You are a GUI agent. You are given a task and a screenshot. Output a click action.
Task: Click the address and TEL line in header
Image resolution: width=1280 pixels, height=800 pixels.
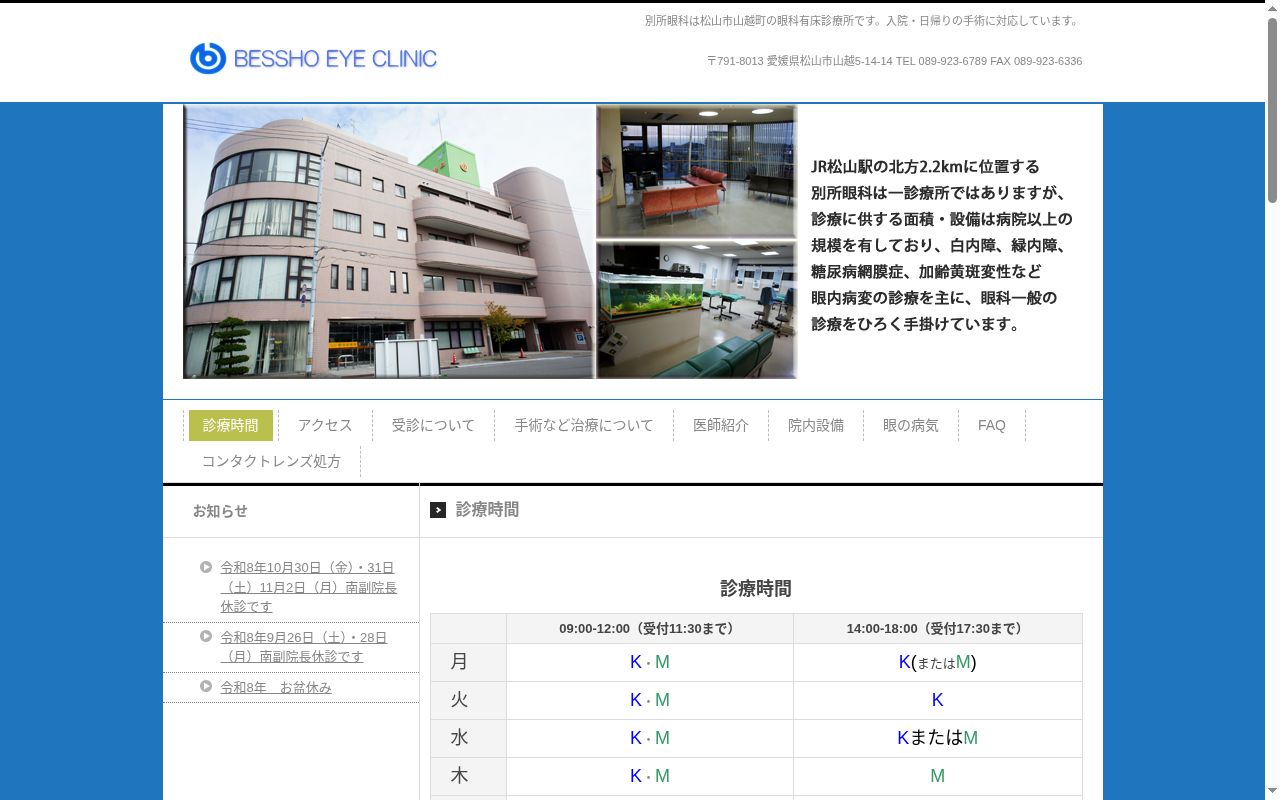coord(894,61)
